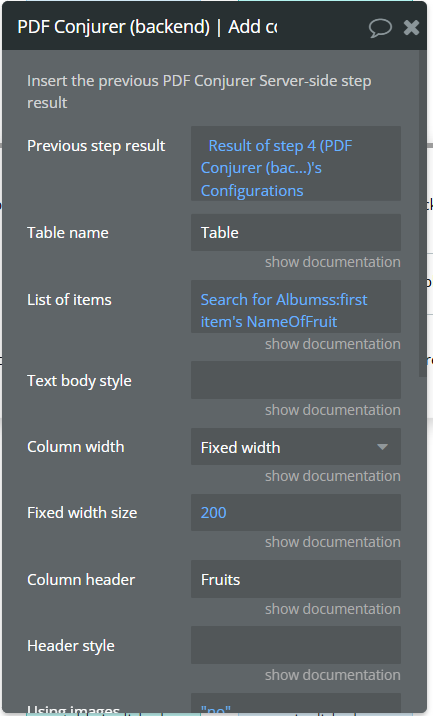The width and height of the screenshot is (433, 716).
Task: Edit the Fixed width size value 200
Action: coord(296,512)
